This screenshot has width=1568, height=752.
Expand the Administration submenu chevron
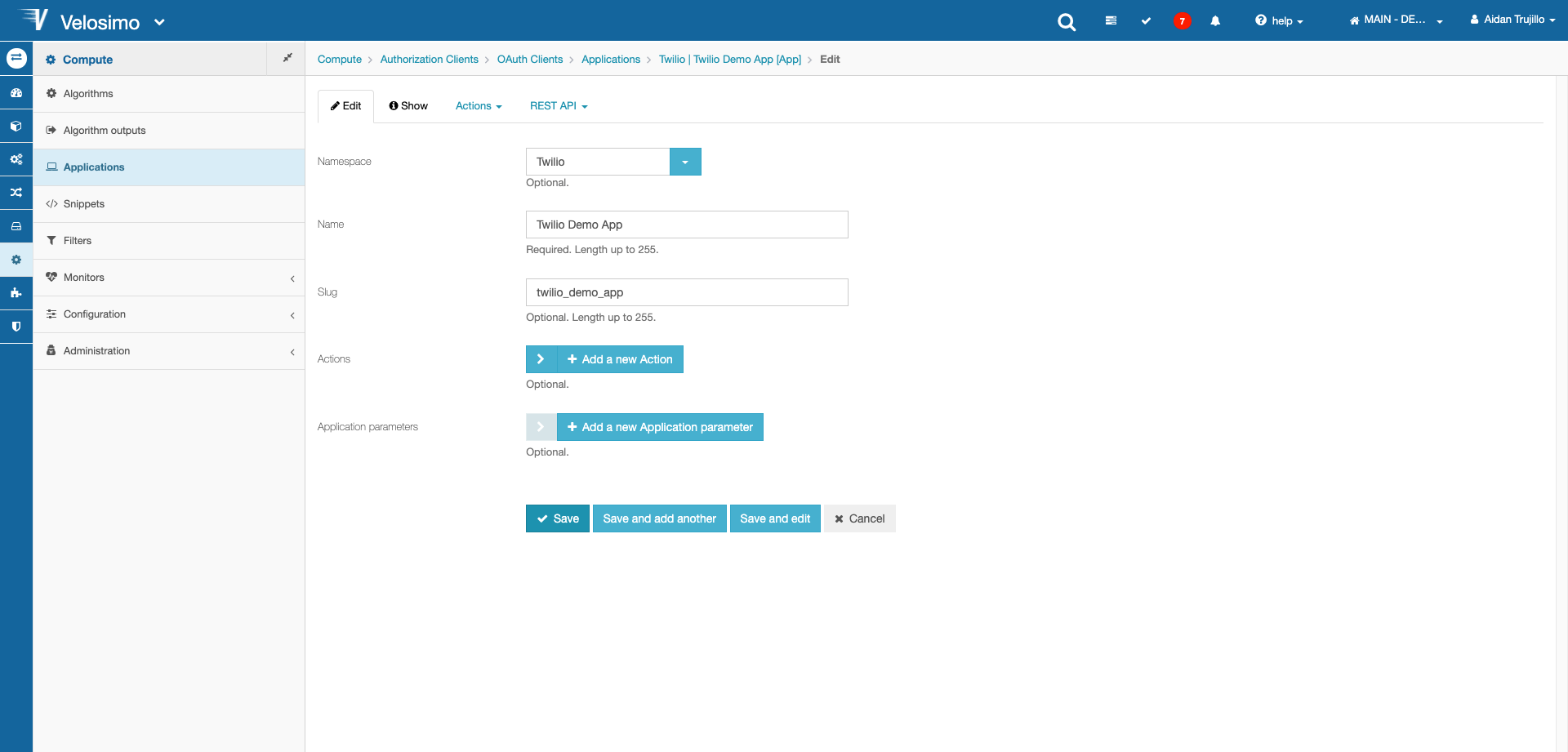(292, 352)
